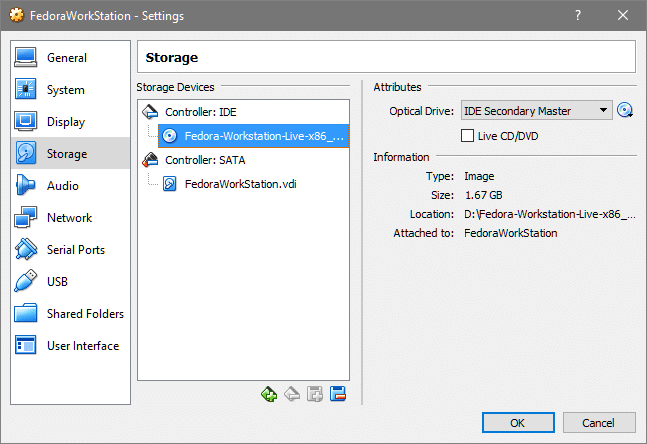Image resolution: width=647 pixels, height=444 pixels.
Task: Open the Display settings page
Action: (65, 122)
